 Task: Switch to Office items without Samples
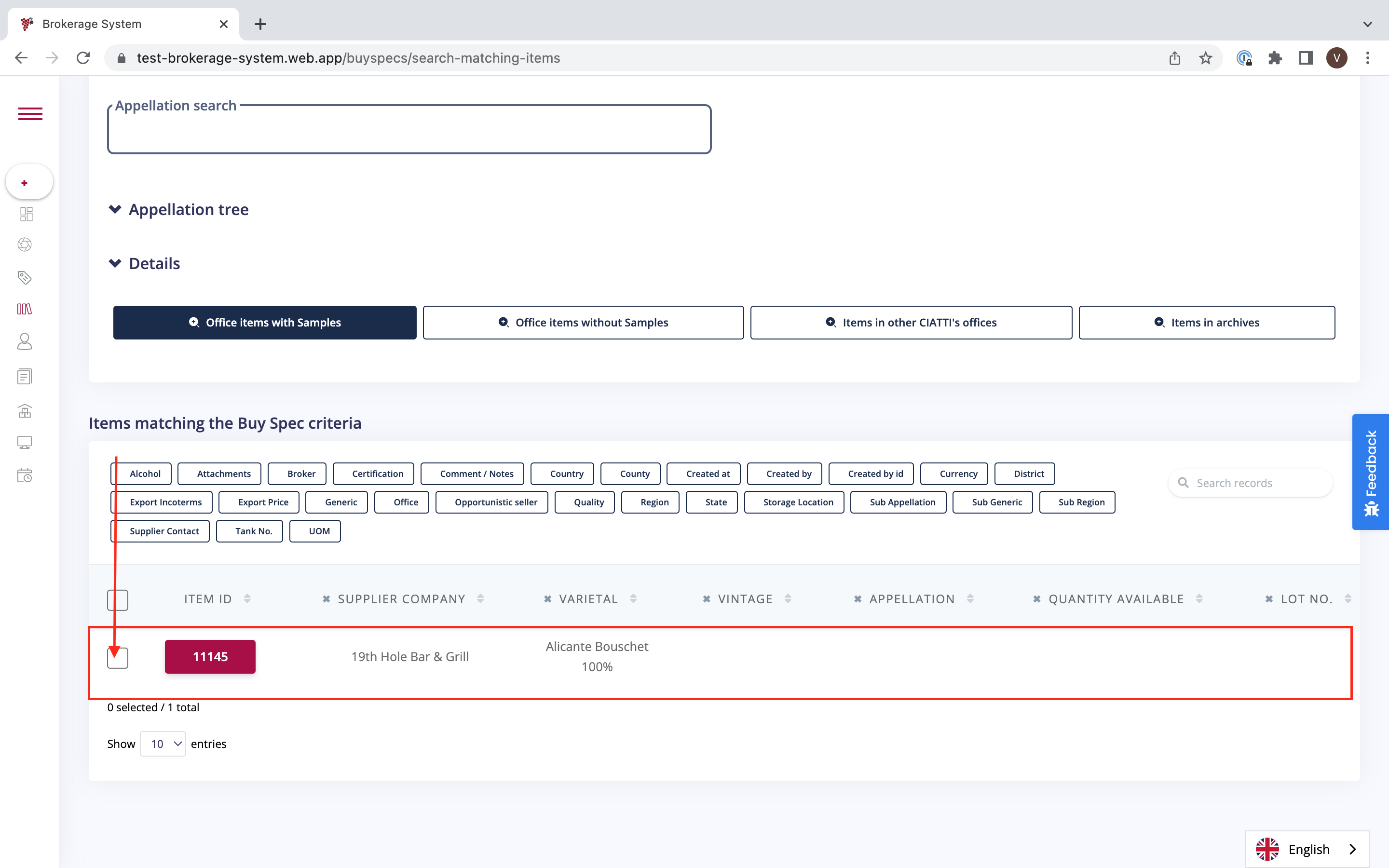[x=583, y=323]
